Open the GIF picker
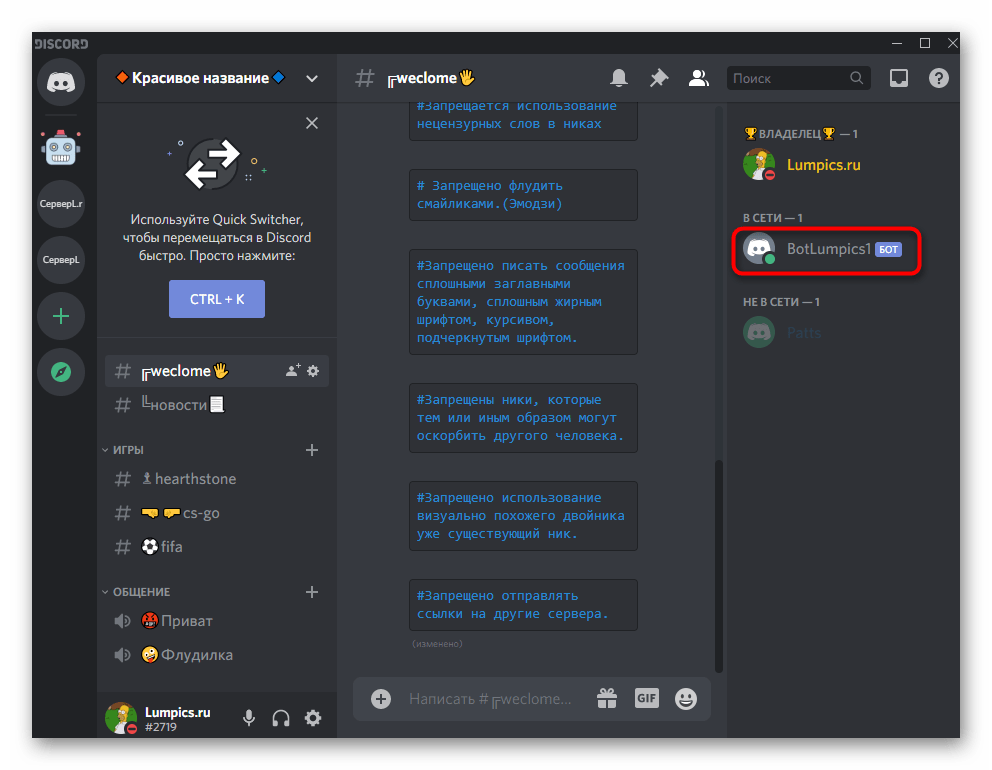 [x=646, y=698]
